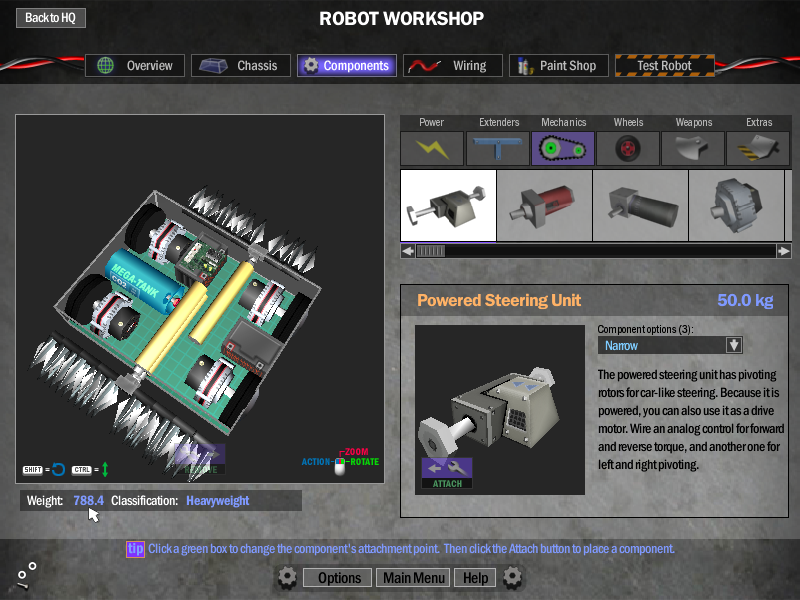Click the Remove component button in the robot view
The image size is (800, 600).
tap(200, 459)
